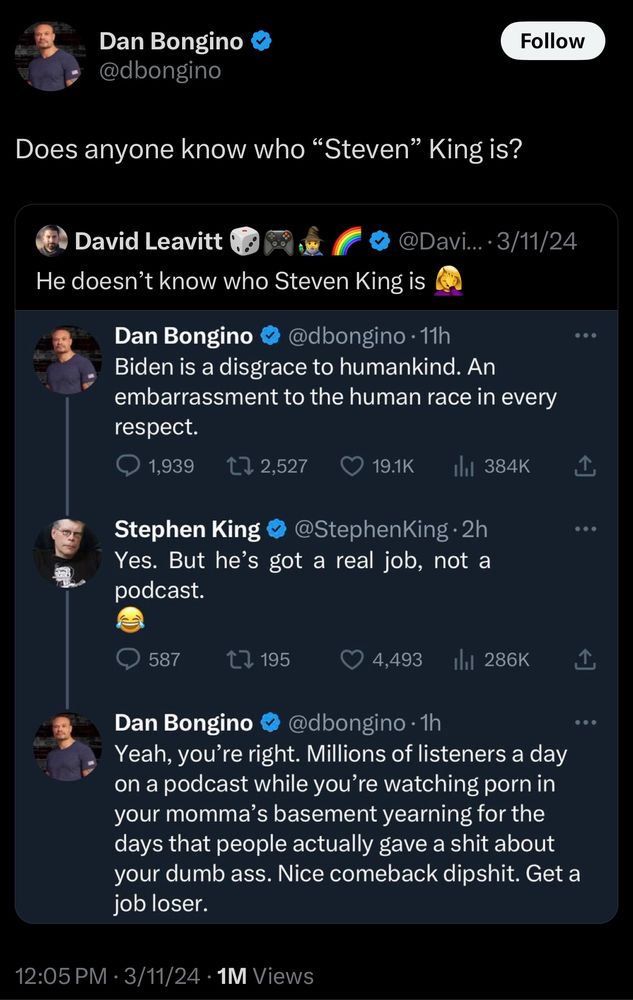Like Stephen King's tweet with 4,493 likes
Viewport: 633px width, 1000px height.
352,659
